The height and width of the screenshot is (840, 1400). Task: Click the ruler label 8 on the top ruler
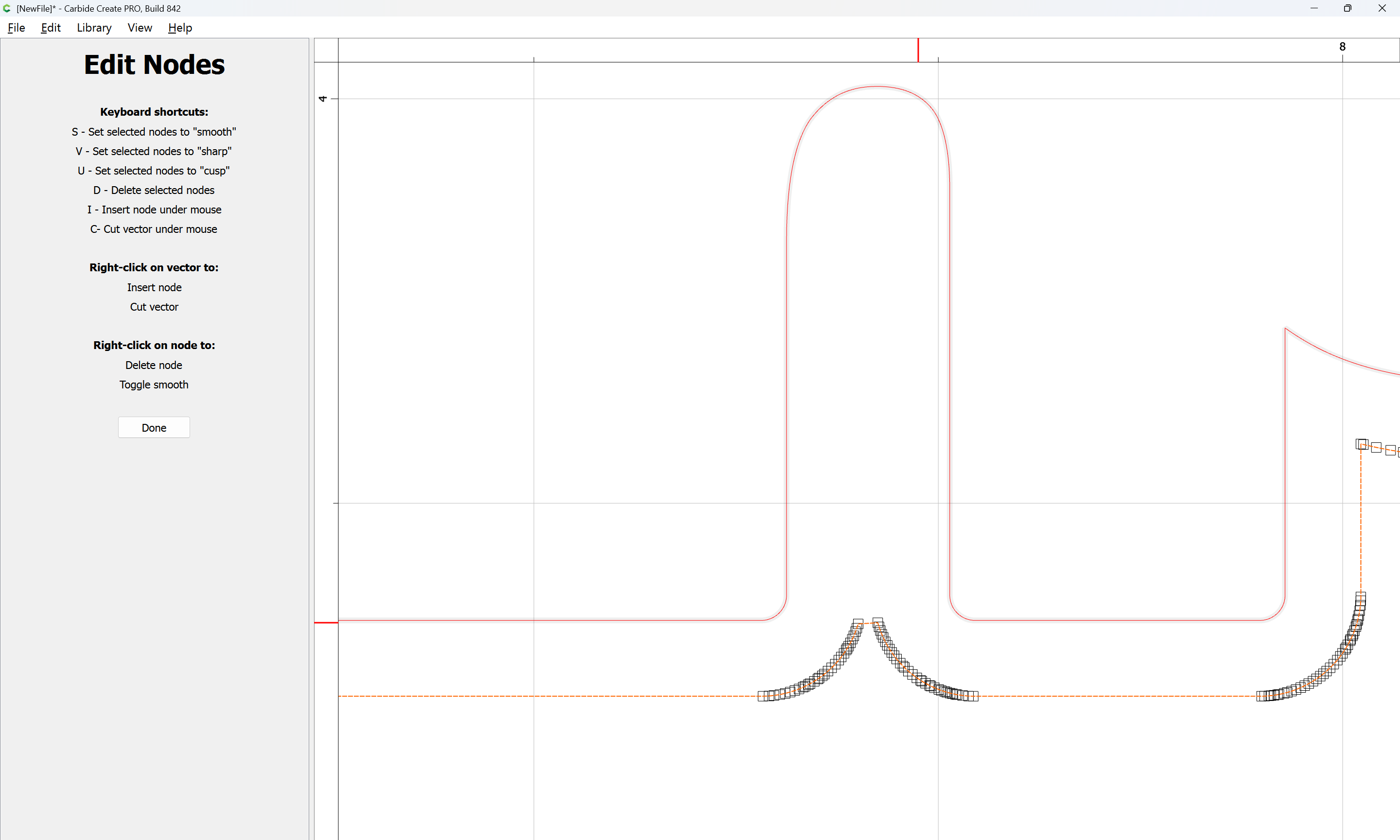point(1342,47)
